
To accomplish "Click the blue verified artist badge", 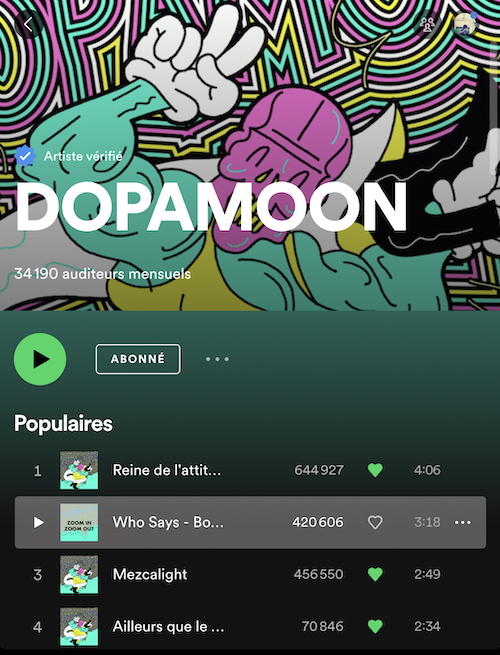I will 25,156.
